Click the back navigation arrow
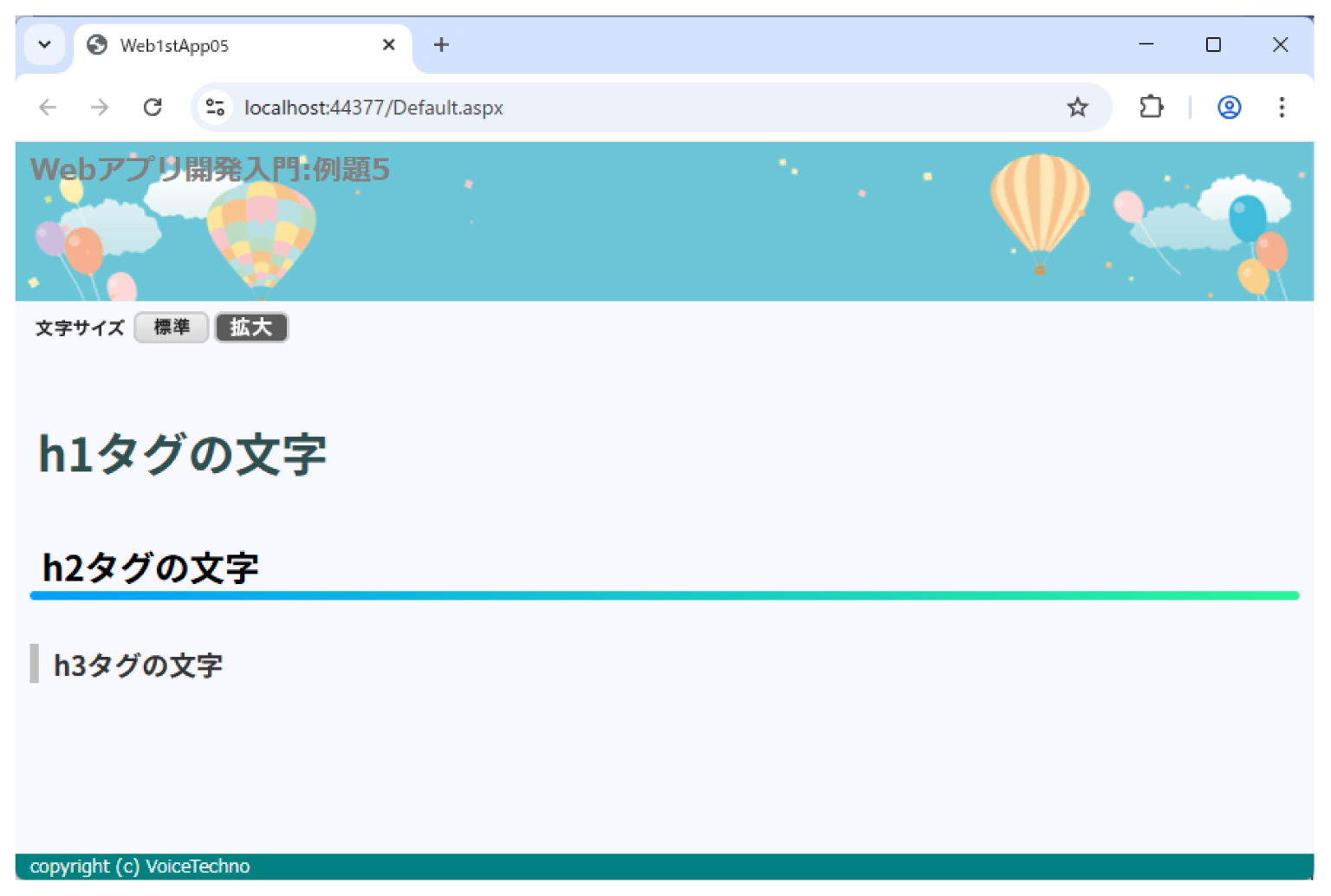The width and height of the screenshot is (1331, 896). pos(48,107)
